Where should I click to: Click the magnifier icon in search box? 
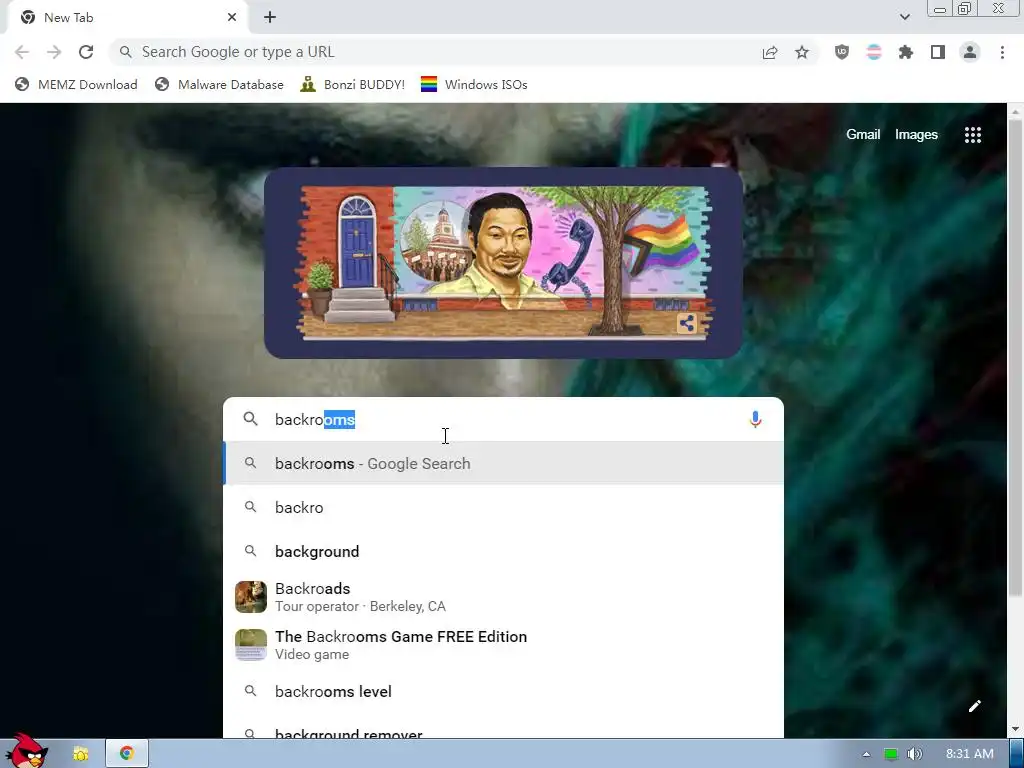[250, 419]
